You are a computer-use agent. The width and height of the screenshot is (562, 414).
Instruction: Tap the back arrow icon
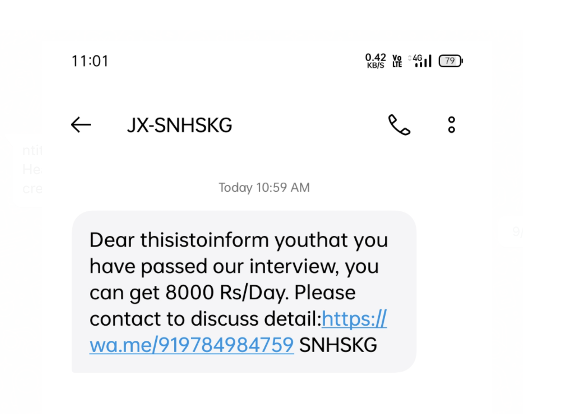[81, 125]
